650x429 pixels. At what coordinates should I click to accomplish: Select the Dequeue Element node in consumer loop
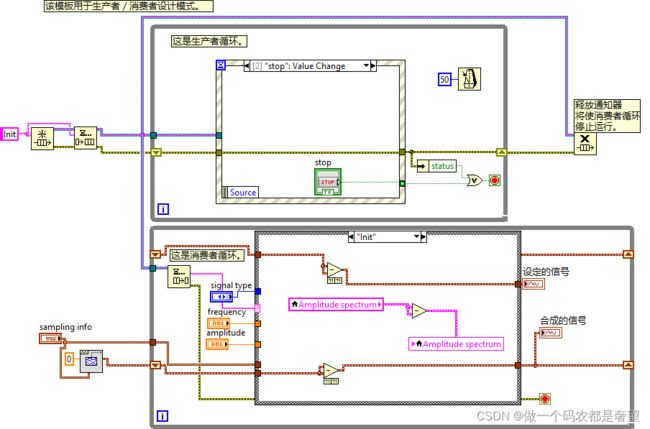(179, 276)
